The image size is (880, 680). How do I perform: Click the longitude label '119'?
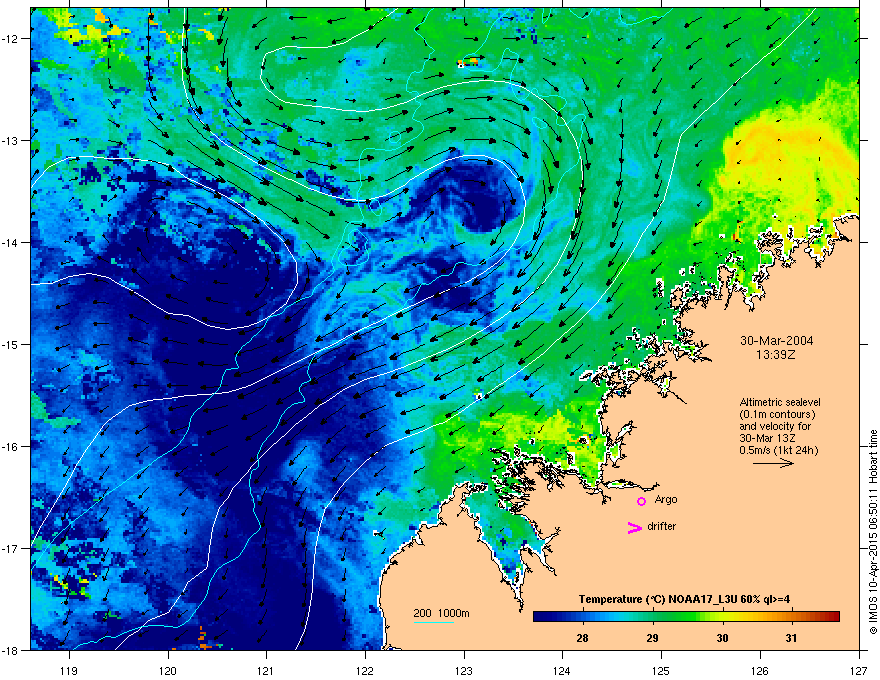(x=69, y=670)
